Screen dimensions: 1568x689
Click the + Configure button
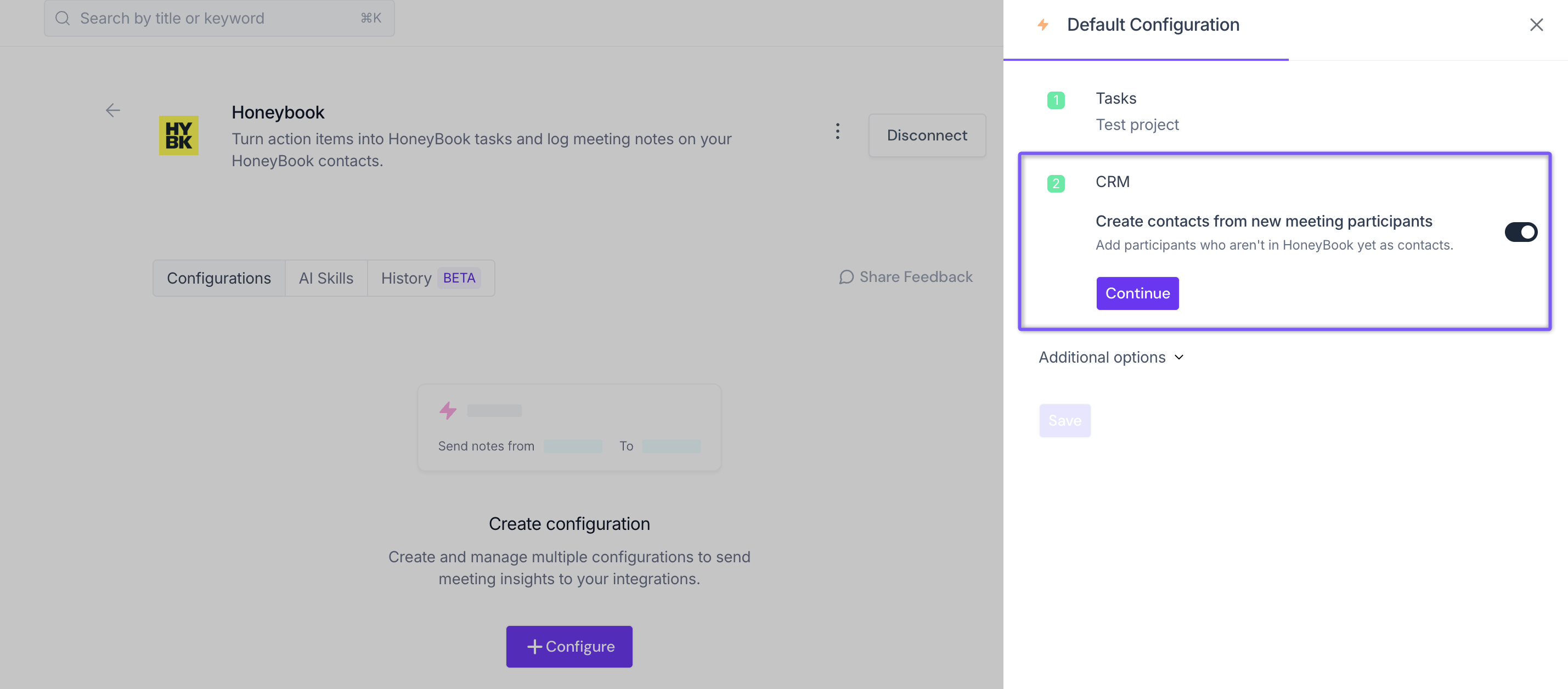[569, 646]
